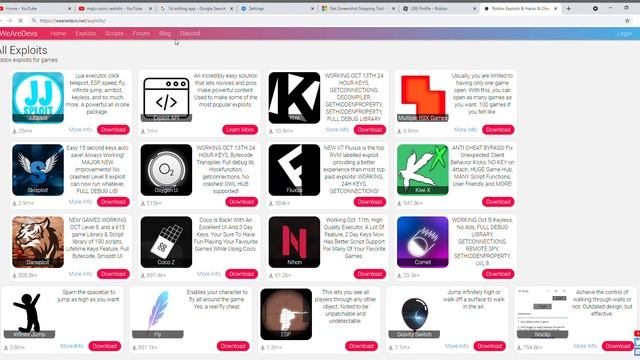640x360 pixels.
Task: Switch to the Settings browser tab
Action: coord(278,8)
